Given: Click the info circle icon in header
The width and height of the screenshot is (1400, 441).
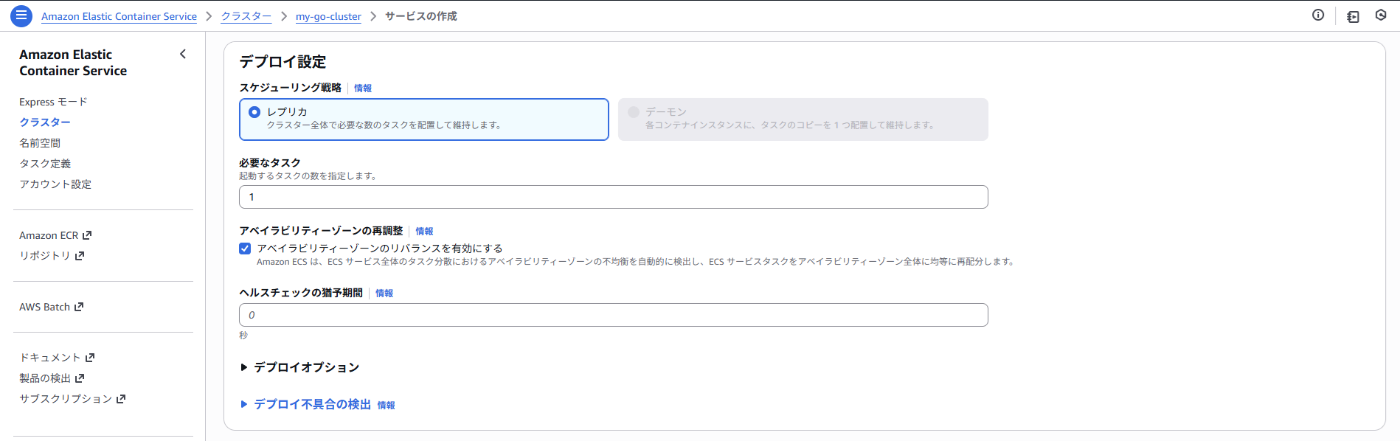Looking at the screenshot, I should (x=1317, y=16).
